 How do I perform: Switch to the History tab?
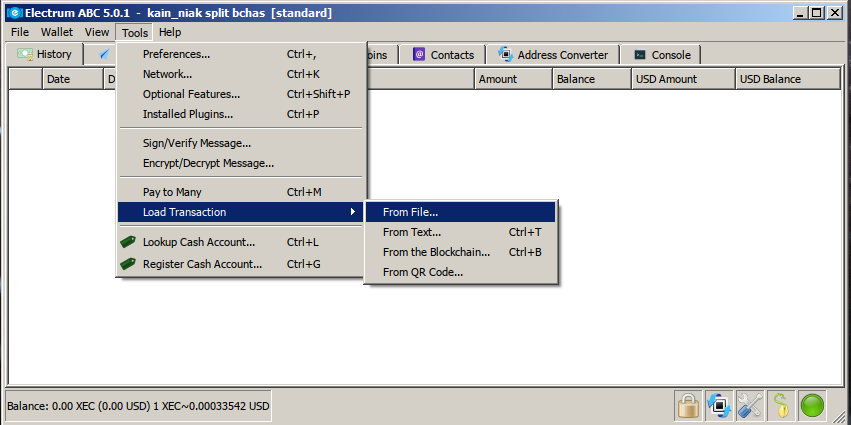tap(45, 54)
